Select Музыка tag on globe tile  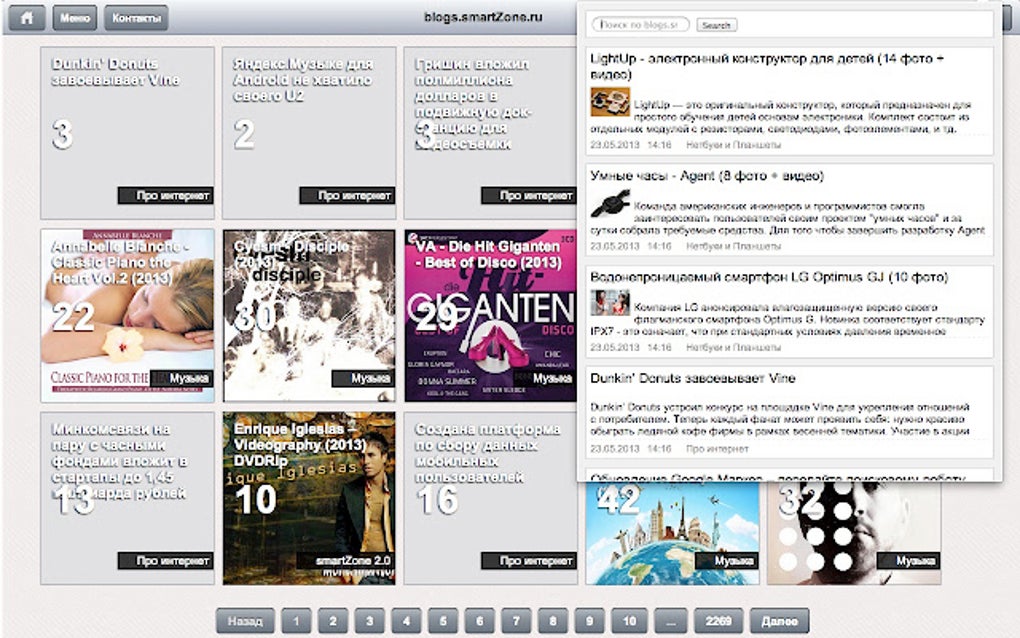(727, 561)
